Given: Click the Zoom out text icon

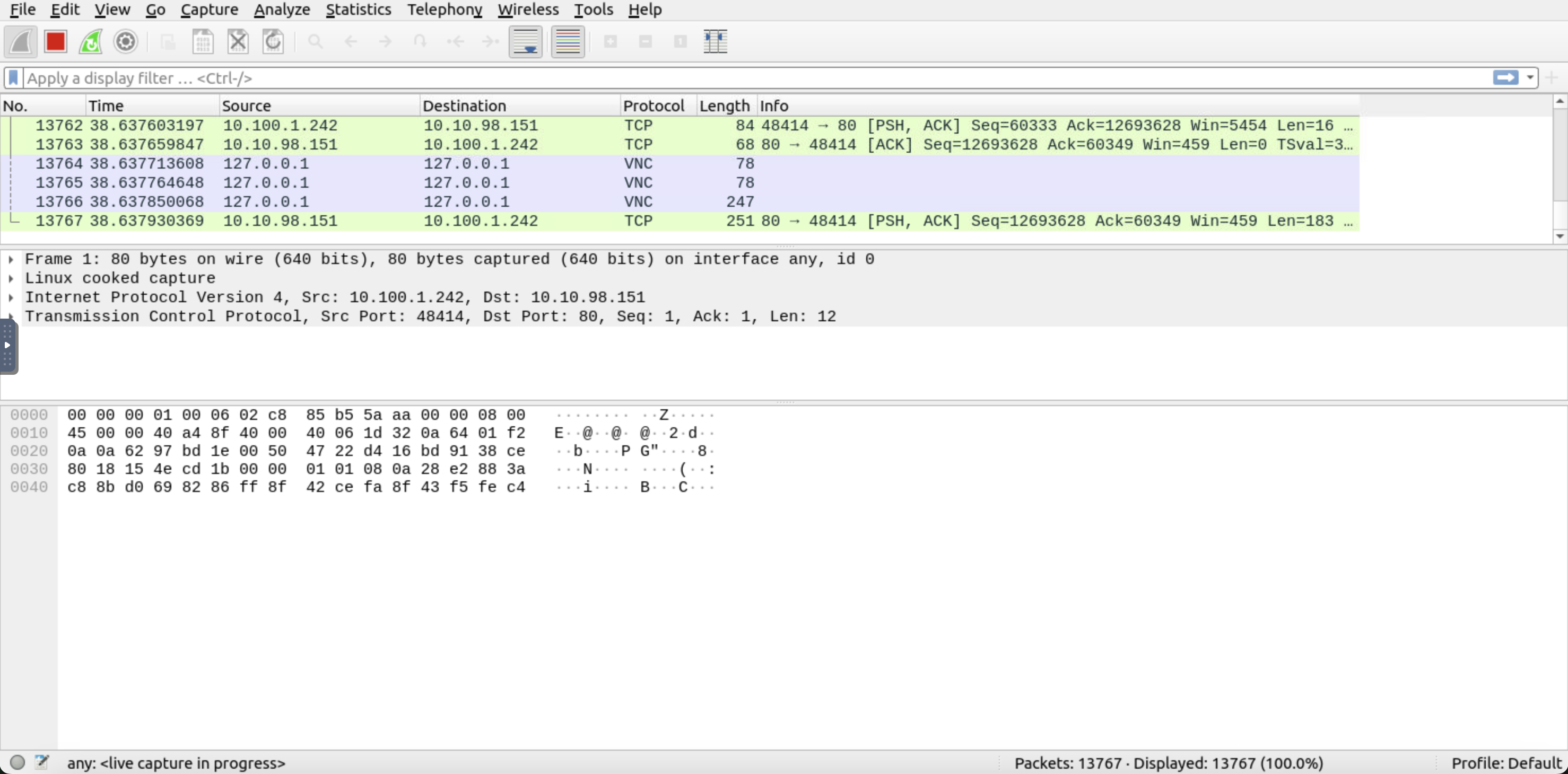Looking at the screenshot, I should click(646, 42).
